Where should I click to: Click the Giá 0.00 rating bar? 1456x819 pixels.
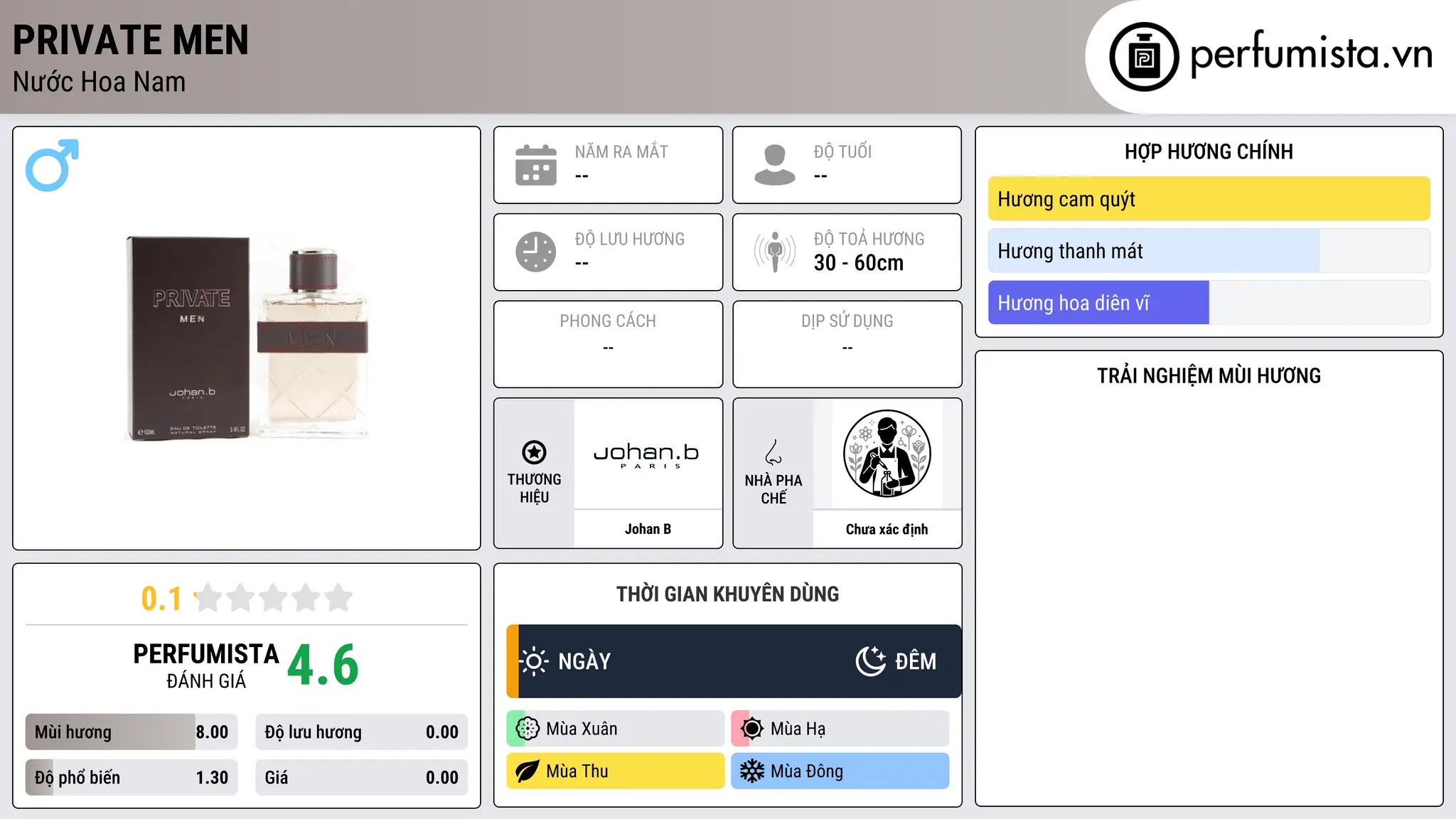click(x=362, y=778)
